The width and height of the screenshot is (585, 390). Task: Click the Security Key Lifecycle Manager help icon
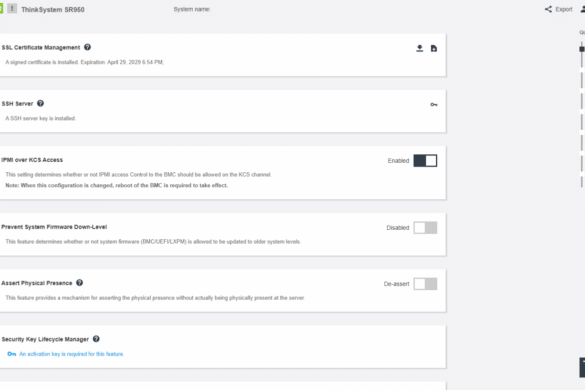[96, 339]
